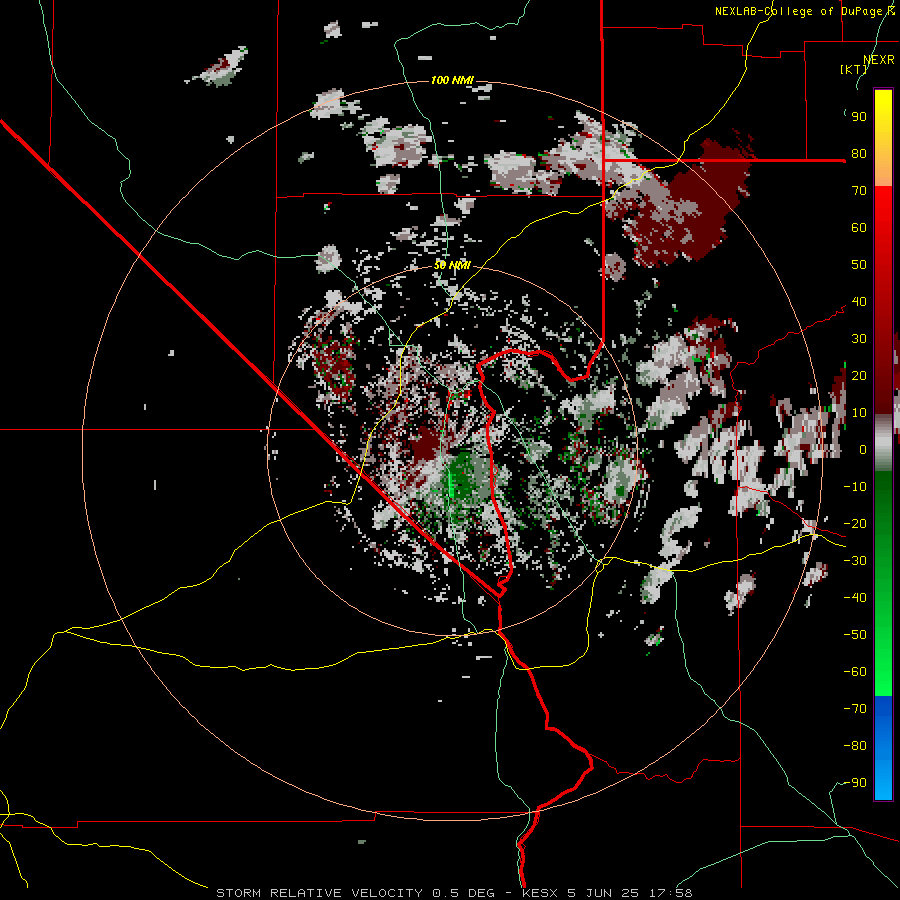Click the "-60" value on the velocity scale
The width and height of the screenshot is (900, 900).
855,672
